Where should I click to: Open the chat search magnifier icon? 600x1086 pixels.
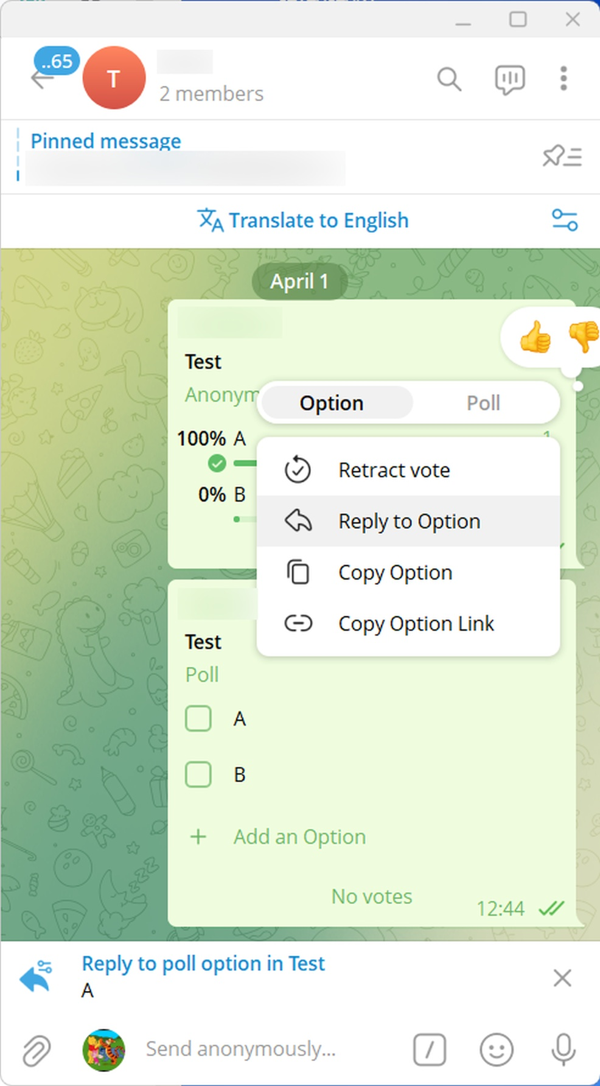point(449,79)
